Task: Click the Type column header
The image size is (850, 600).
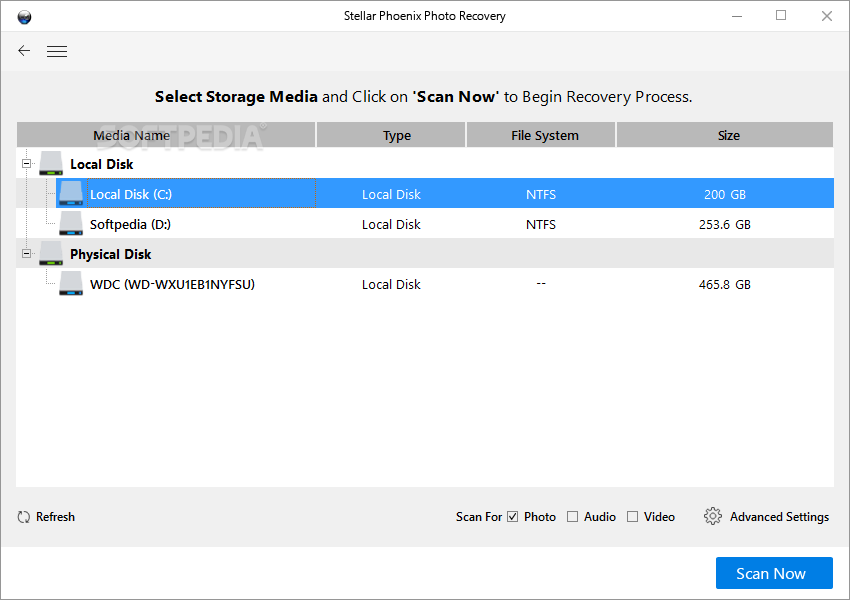Action: (x=391, y=135)
